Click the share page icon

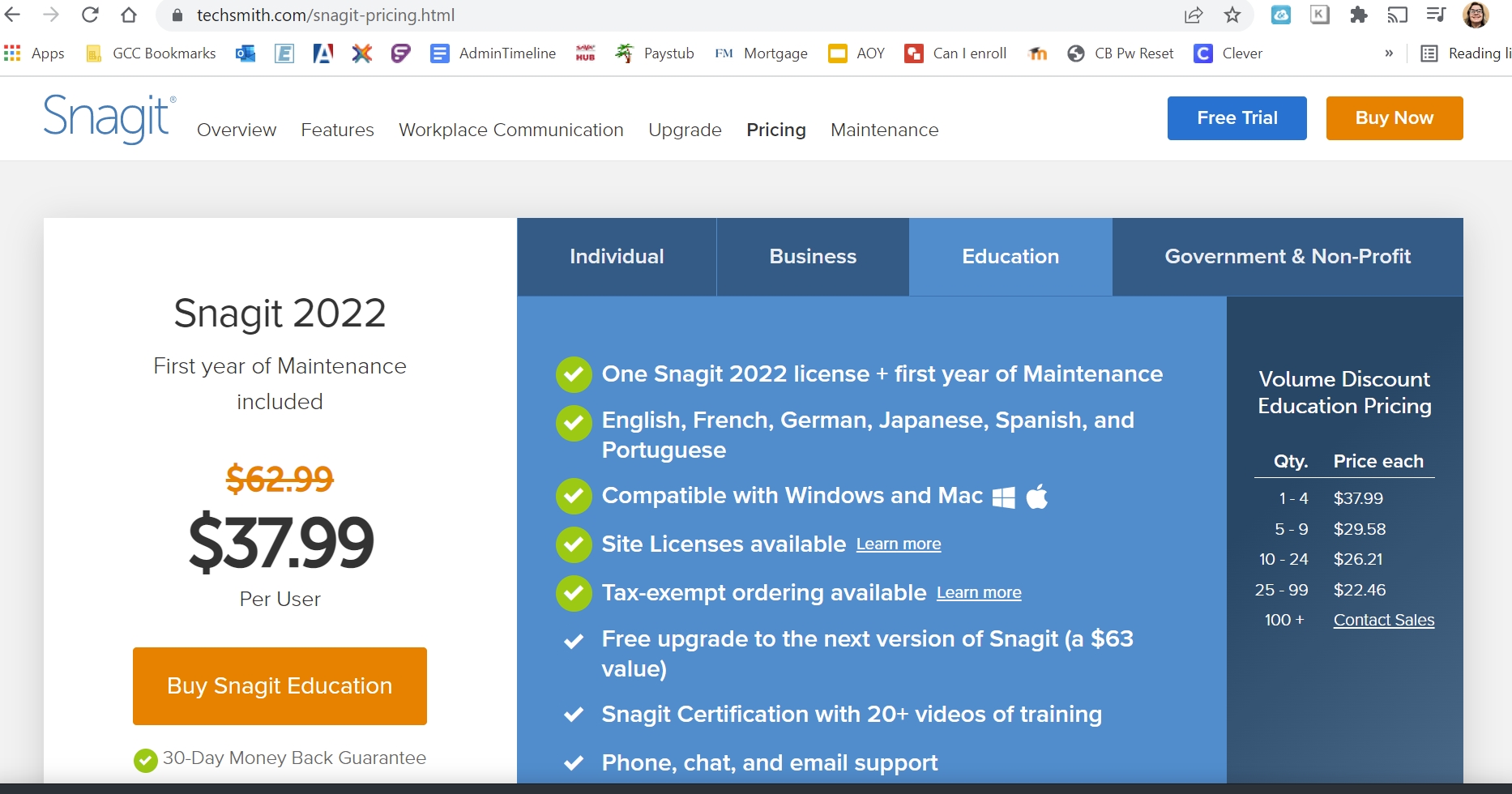[x=1194, y=15]
